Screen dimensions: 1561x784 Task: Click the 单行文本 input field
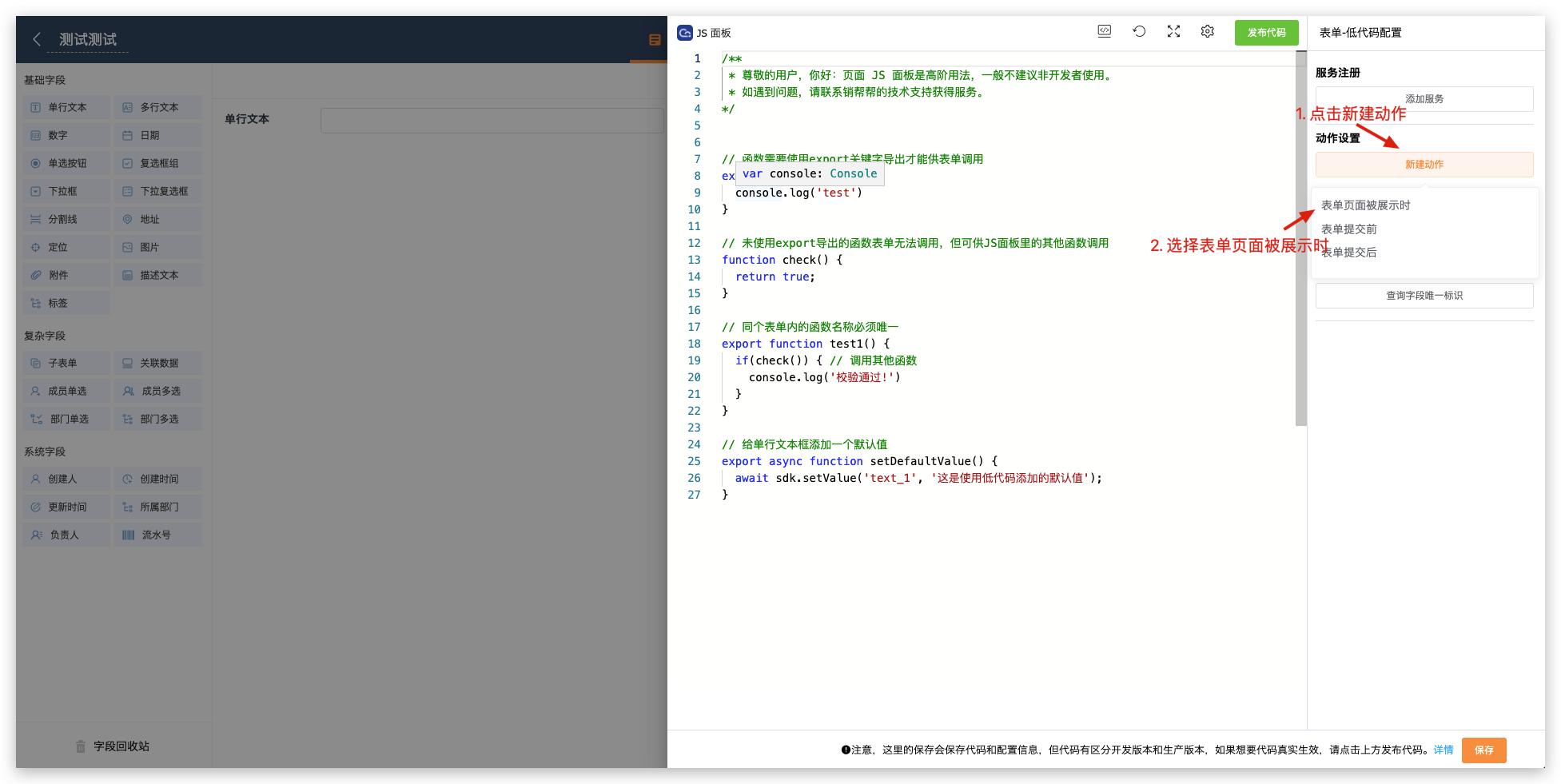pos(492,120)
